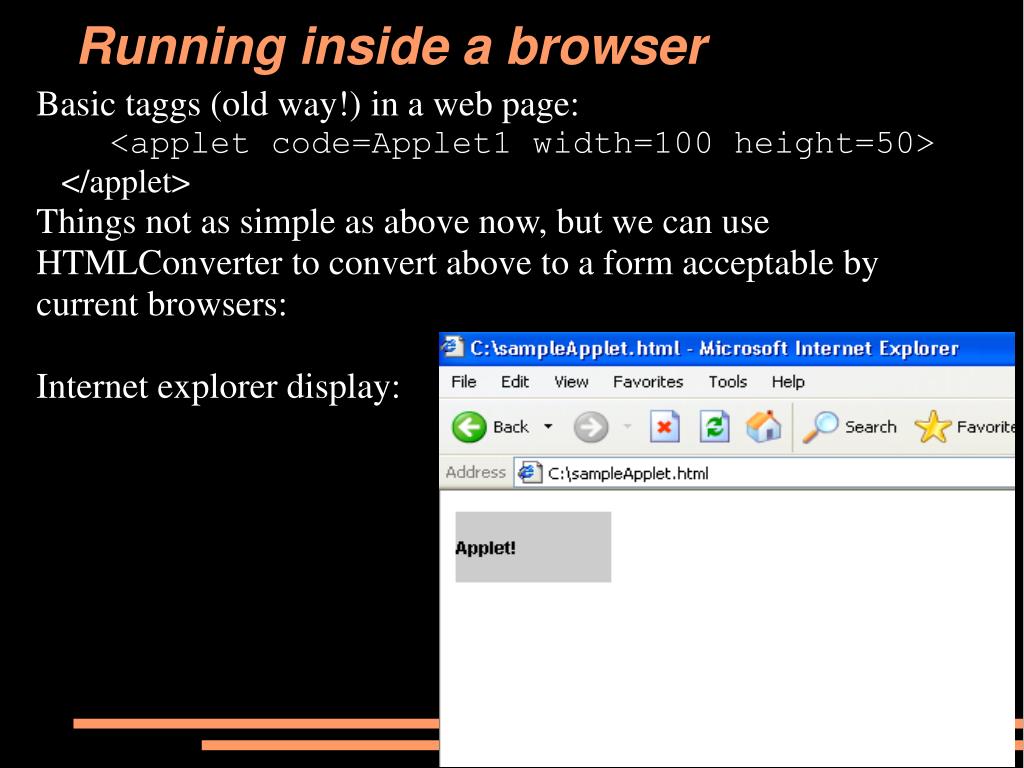Open the View menu

click(x=571, y=381)
